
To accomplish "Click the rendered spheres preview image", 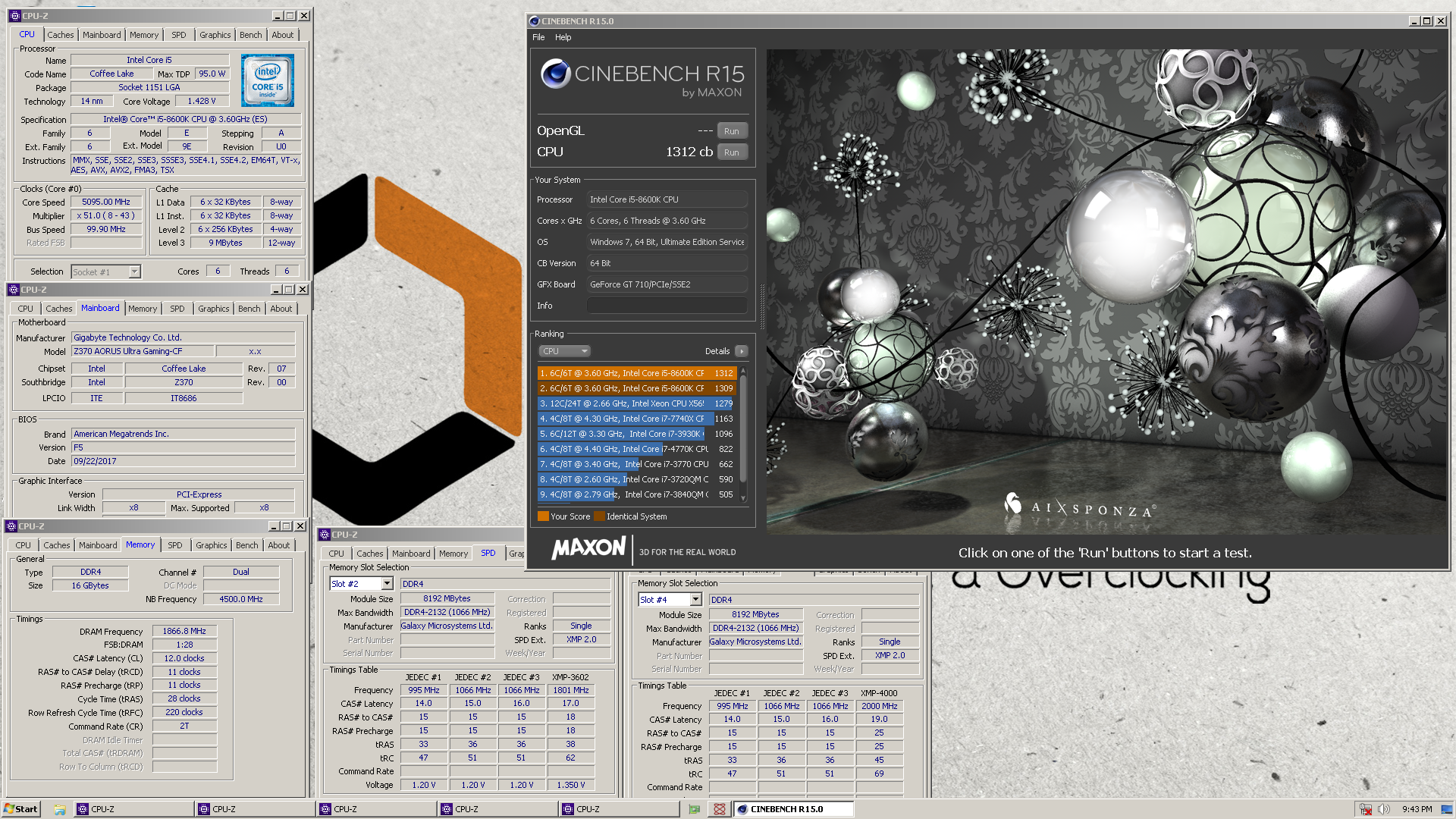I will (x=1106, y=292).
